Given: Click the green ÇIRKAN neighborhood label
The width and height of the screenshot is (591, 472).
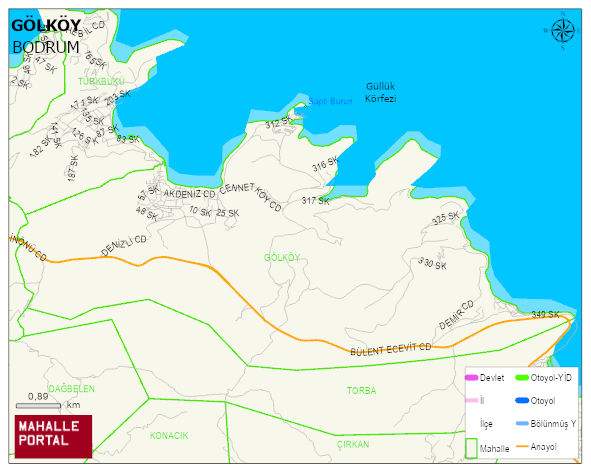Looking at the screenshot, I should pyautogui.click(x=353, y=444).
